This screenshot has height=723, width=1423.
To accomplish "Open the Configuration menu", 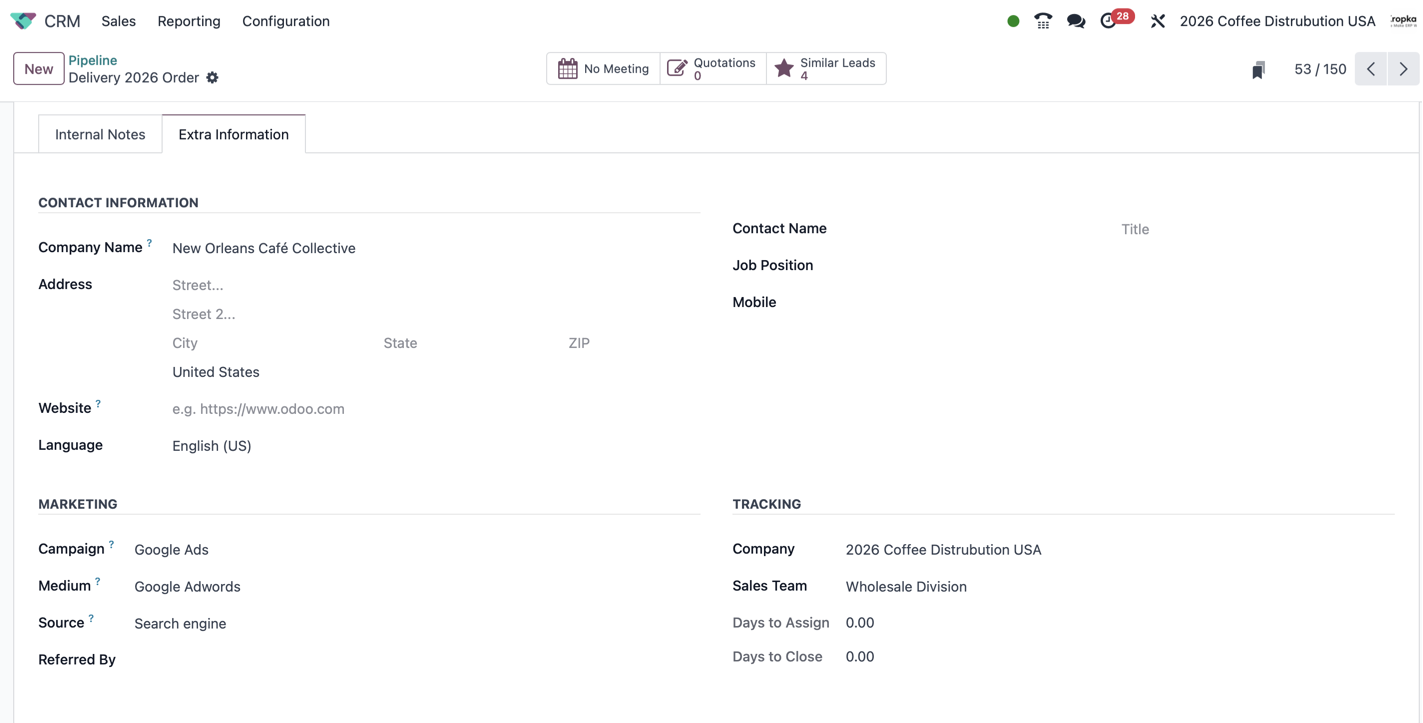I will coord(286,21).
